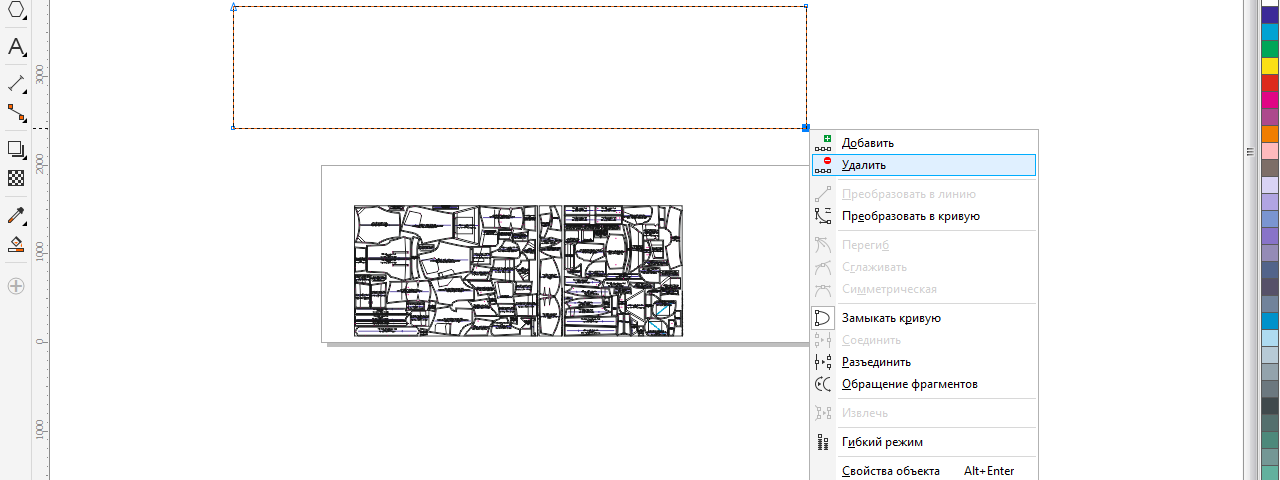The height and width of the screenshot is (480, 1280).
Task: Choose Удалить to delete the node
Action: coord(923,165)
